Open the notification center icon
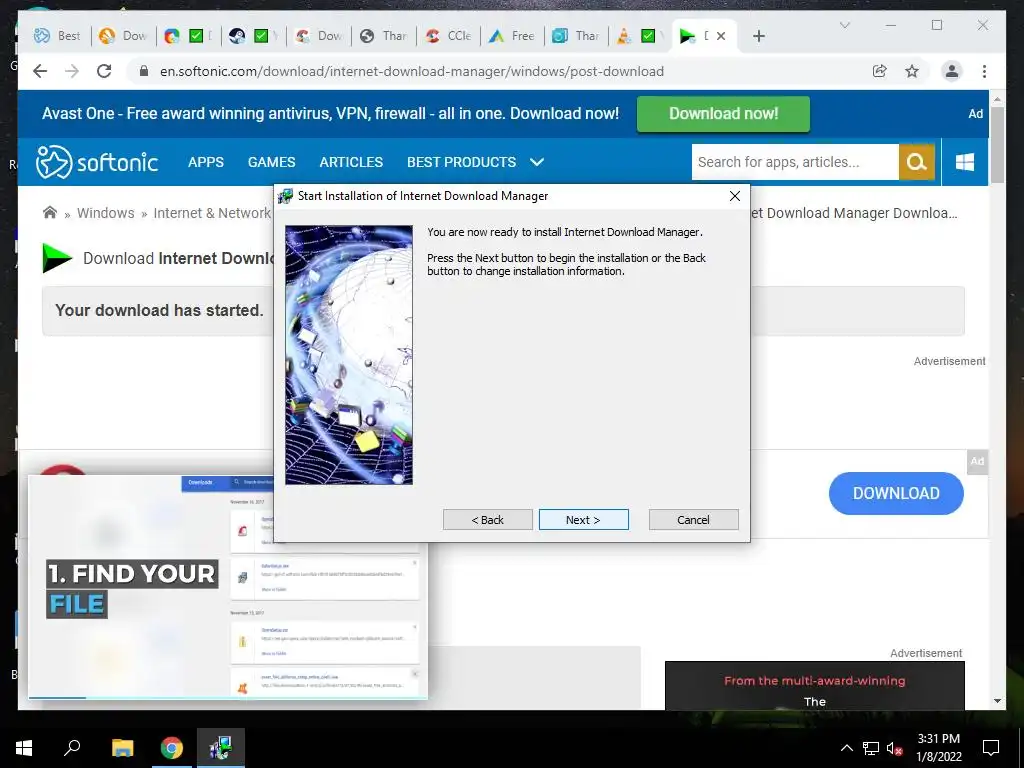The width and height of the screenshot is (1024, 768). (991, 748)
